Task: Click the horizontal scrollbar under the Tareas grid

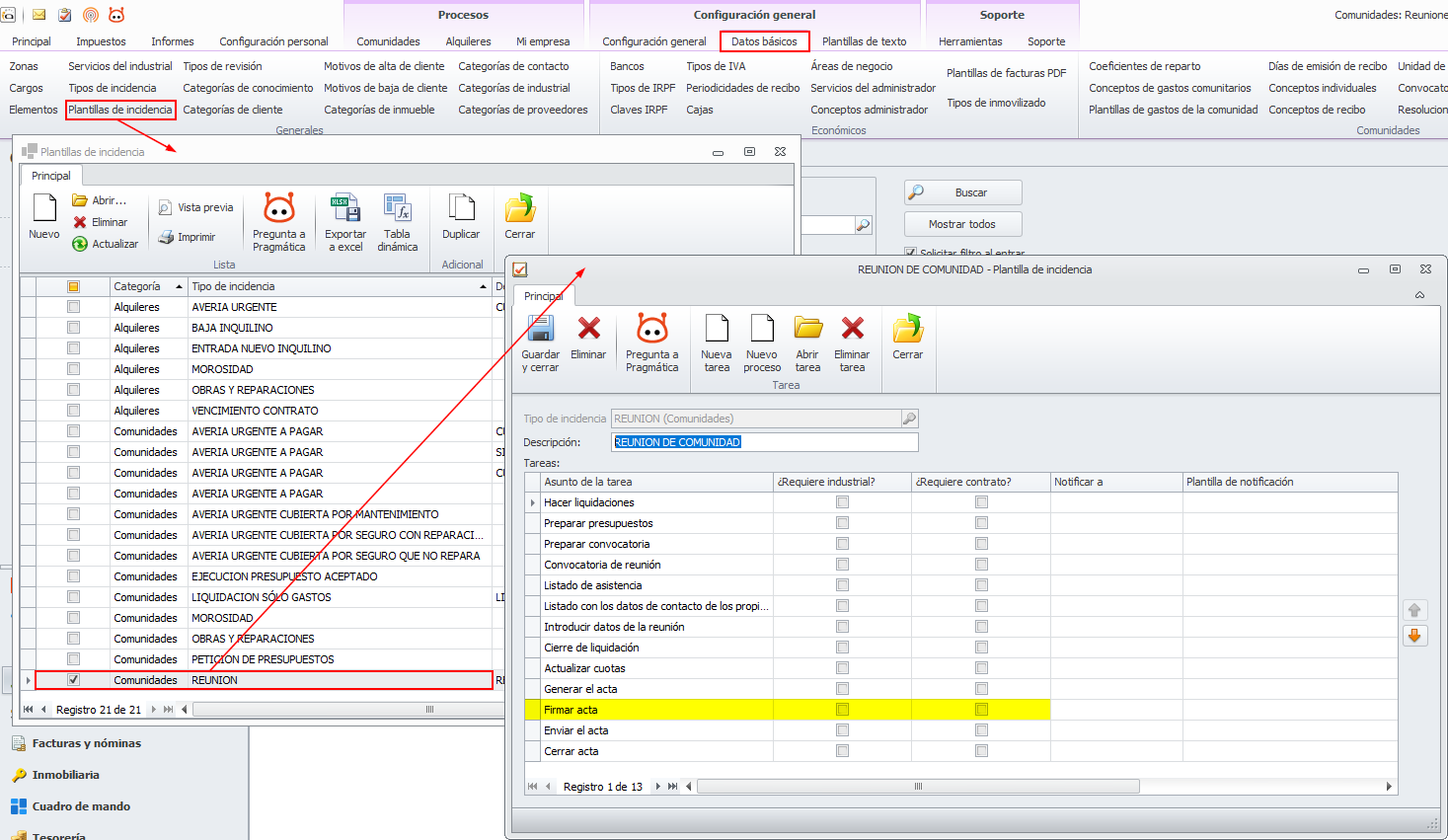Action: tap(918, 787)
